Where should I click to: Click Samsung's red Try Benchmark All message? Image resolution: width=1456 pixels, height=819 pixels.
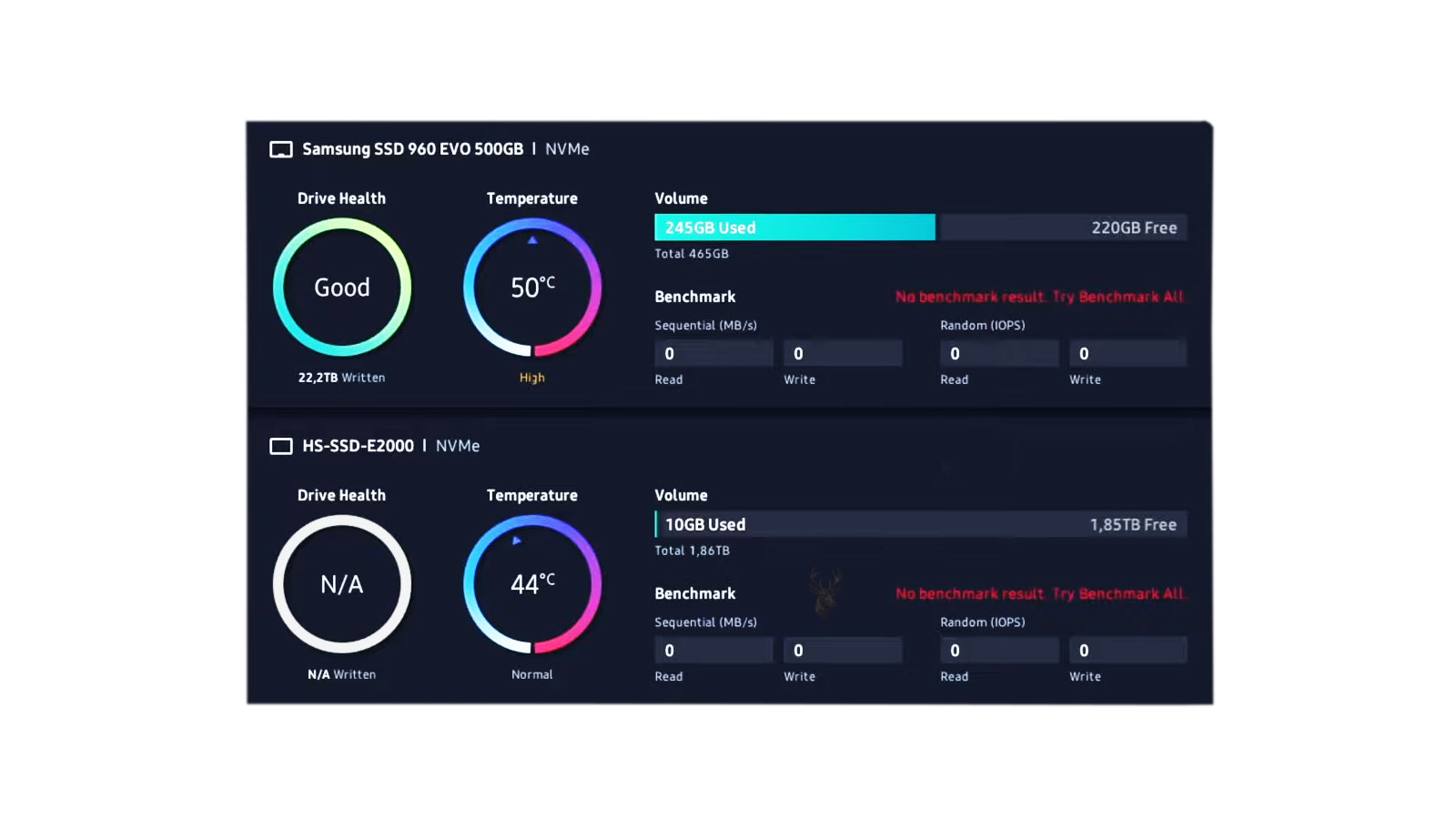point(1039,297)
